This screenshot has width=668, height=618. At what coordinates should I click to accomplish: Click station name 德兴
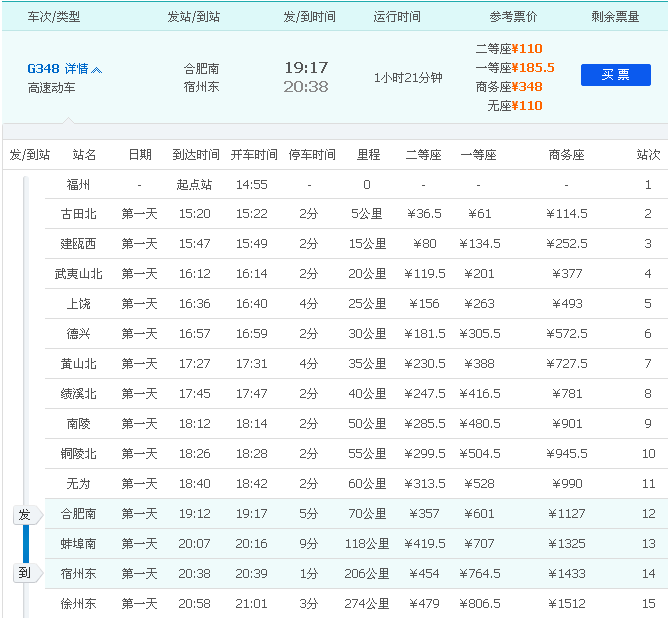(x=78, y=333)
